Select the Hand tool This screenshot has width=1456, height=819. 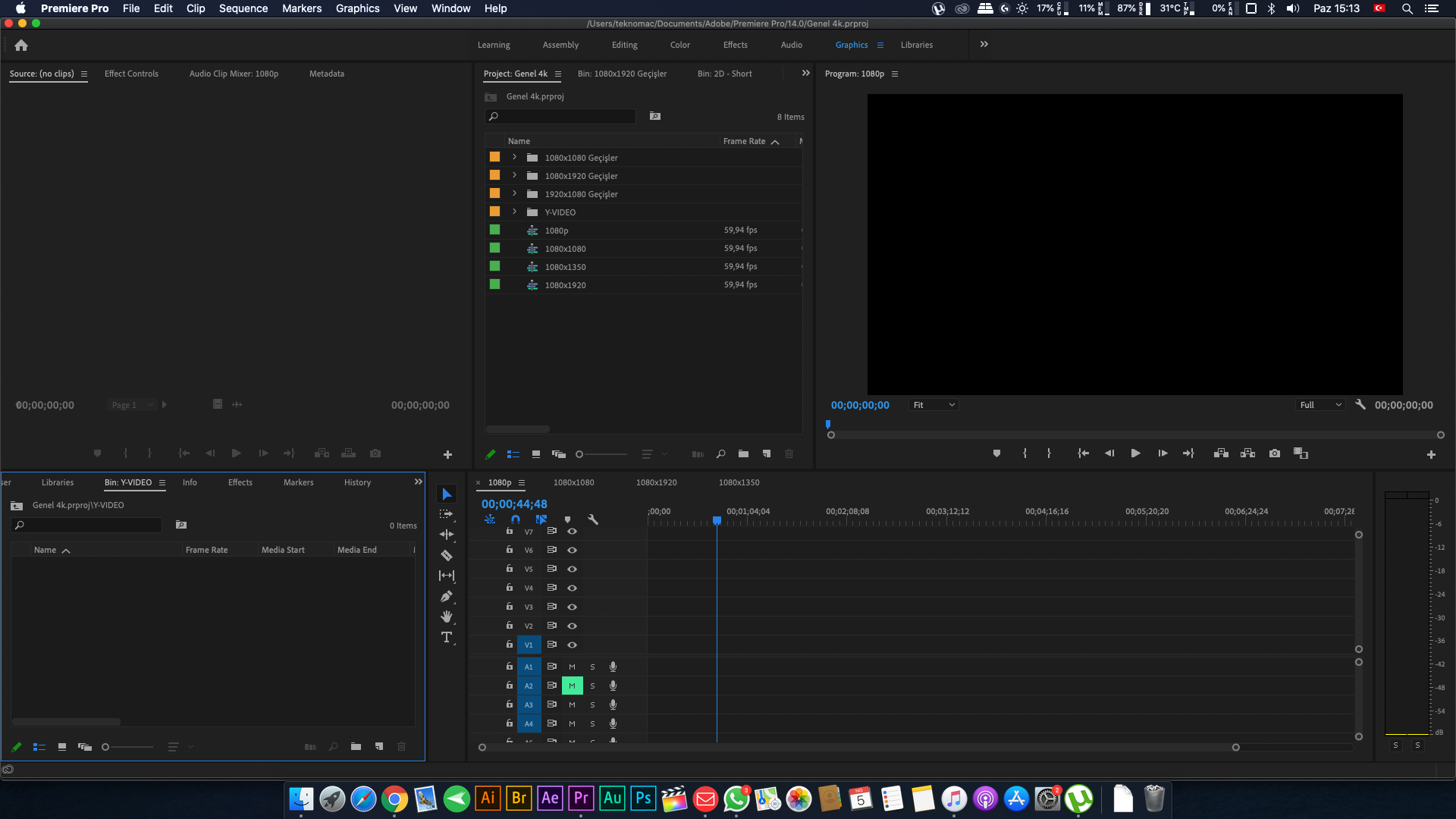click(x=447, y=617)
